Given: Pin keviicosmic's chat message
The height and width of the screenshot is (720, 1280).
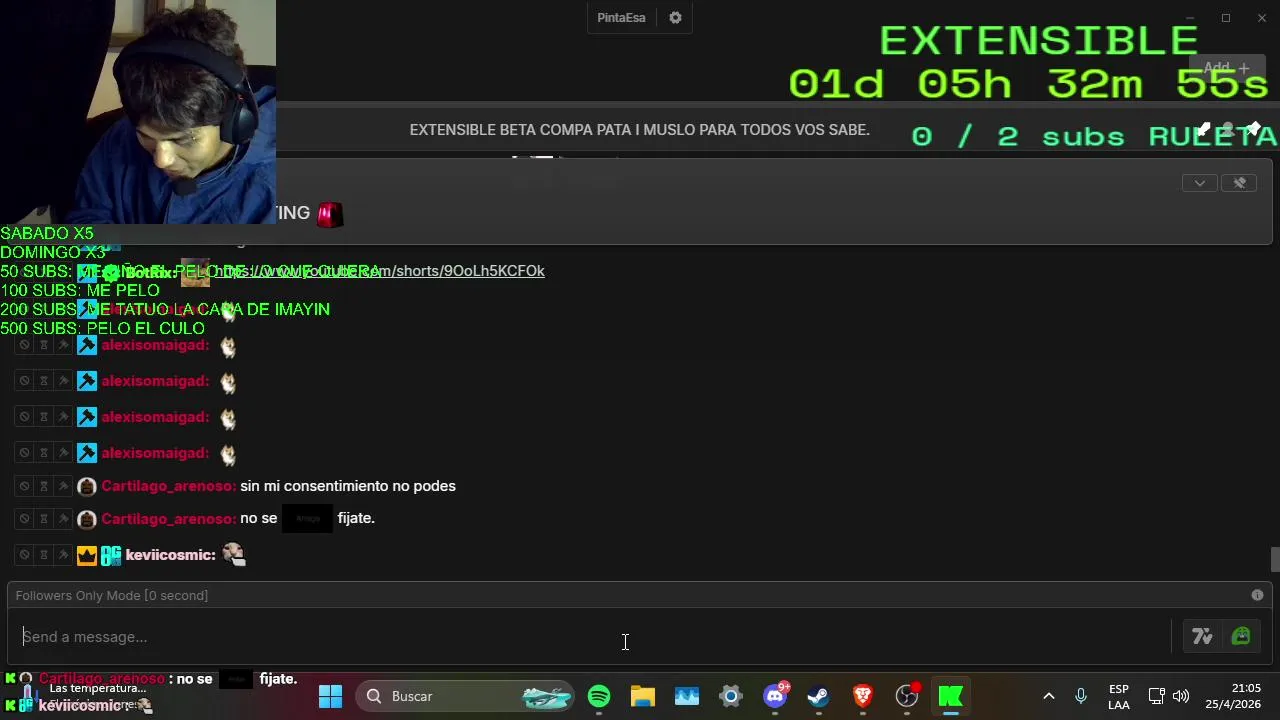Looking at the screenshot, I should 63,555.
